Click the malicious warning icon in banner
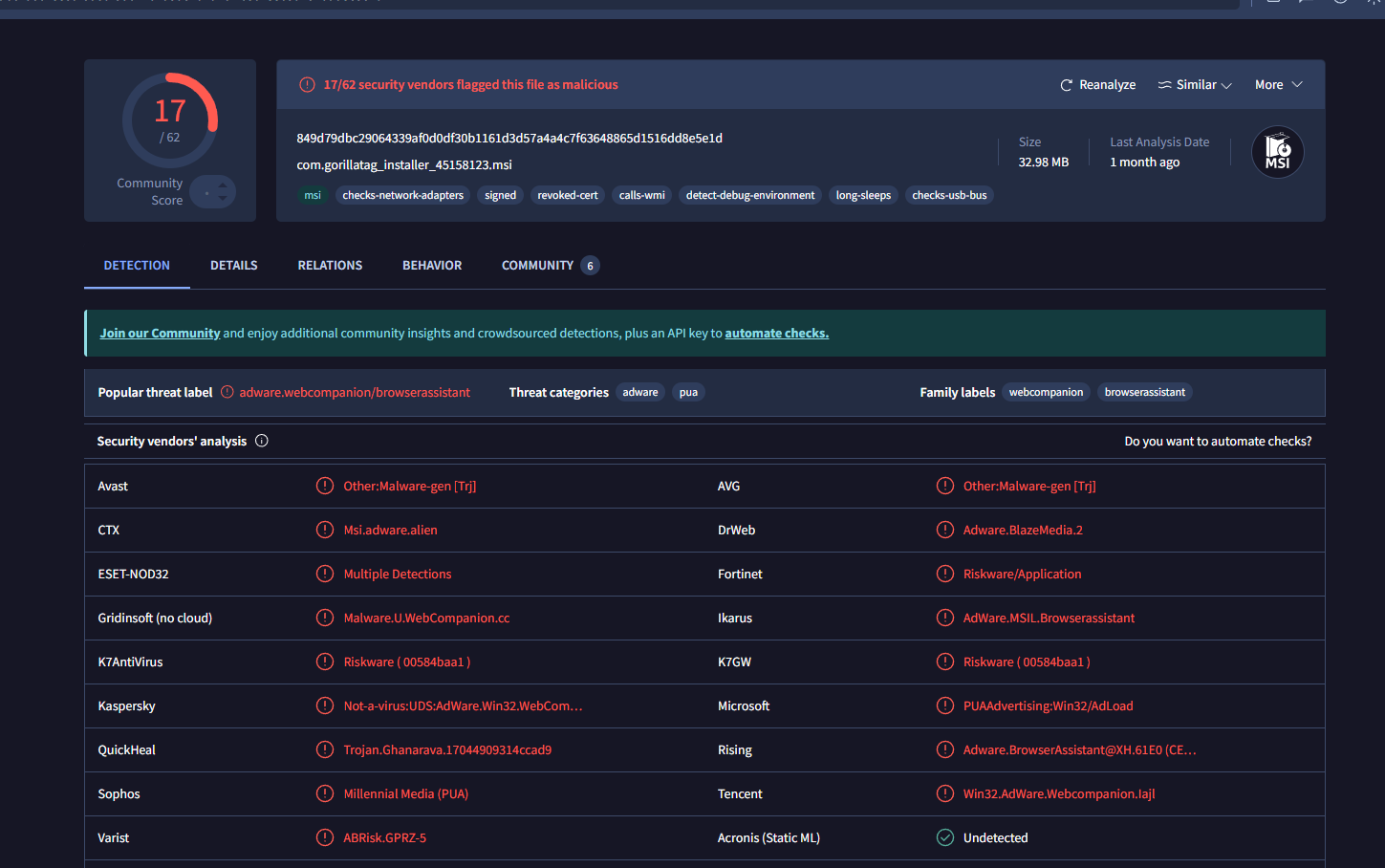 [x=307, y=85]
